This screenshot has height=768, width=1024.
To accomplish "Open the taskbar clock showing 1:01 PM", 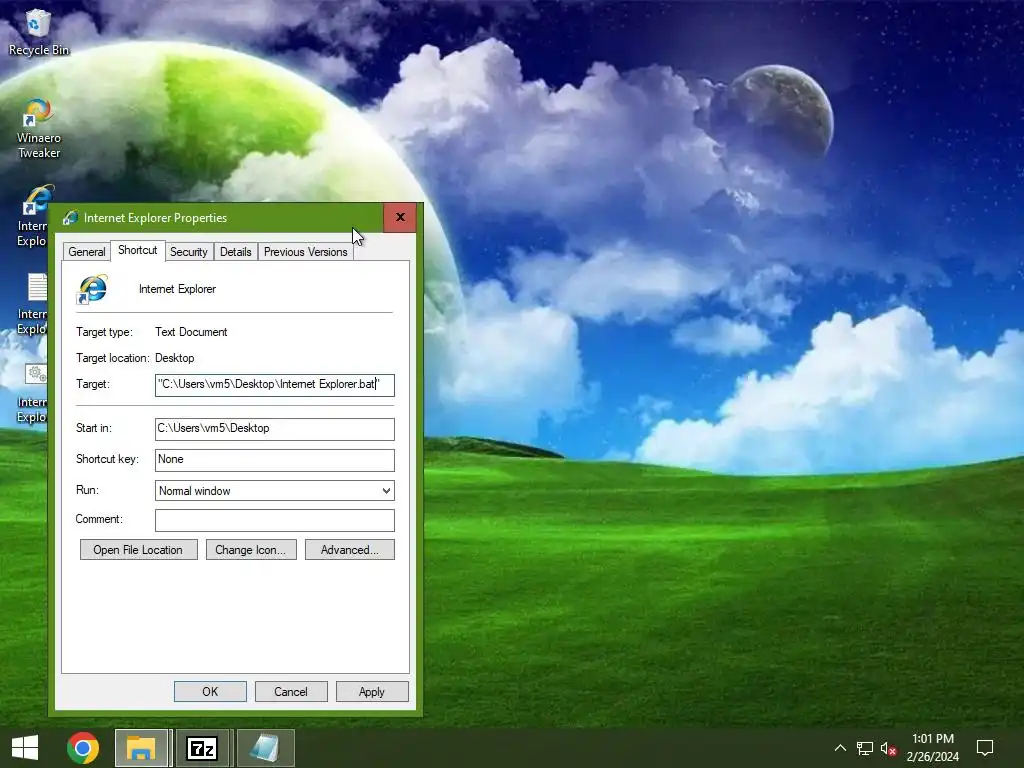I will pos(933,748).
